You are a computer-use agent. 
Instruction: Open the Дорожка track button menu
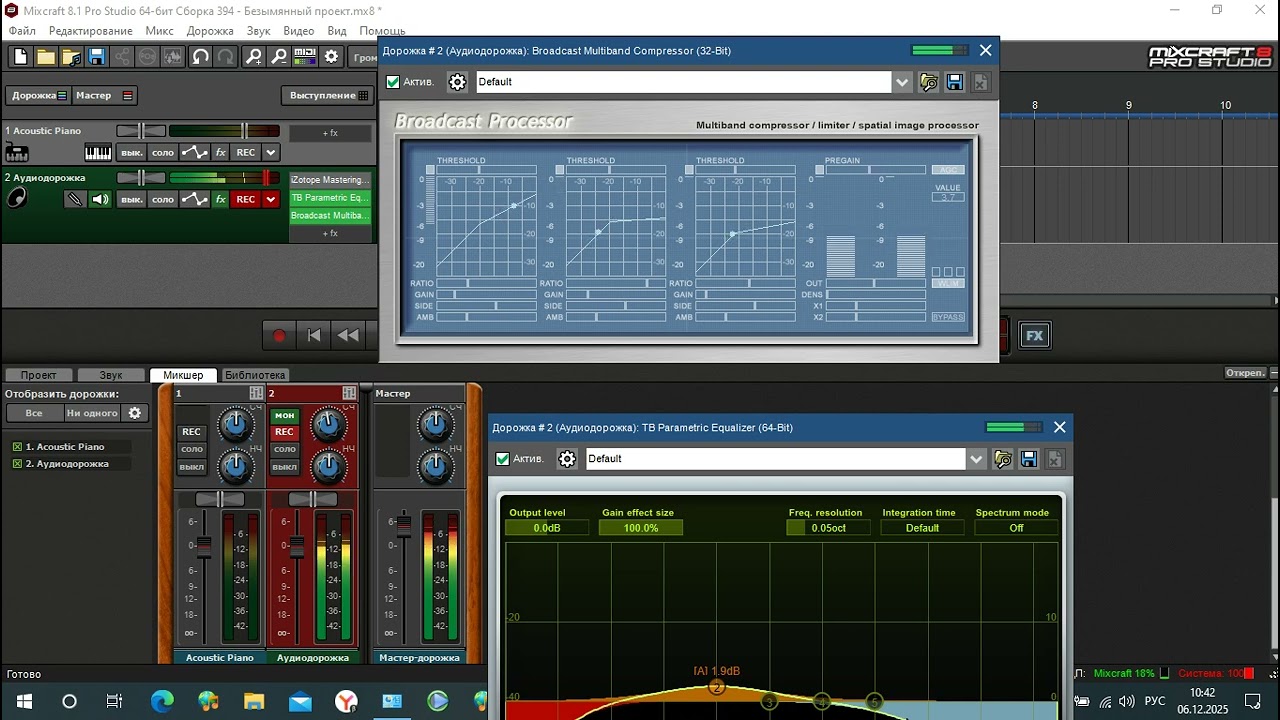[x=39, y=96]
